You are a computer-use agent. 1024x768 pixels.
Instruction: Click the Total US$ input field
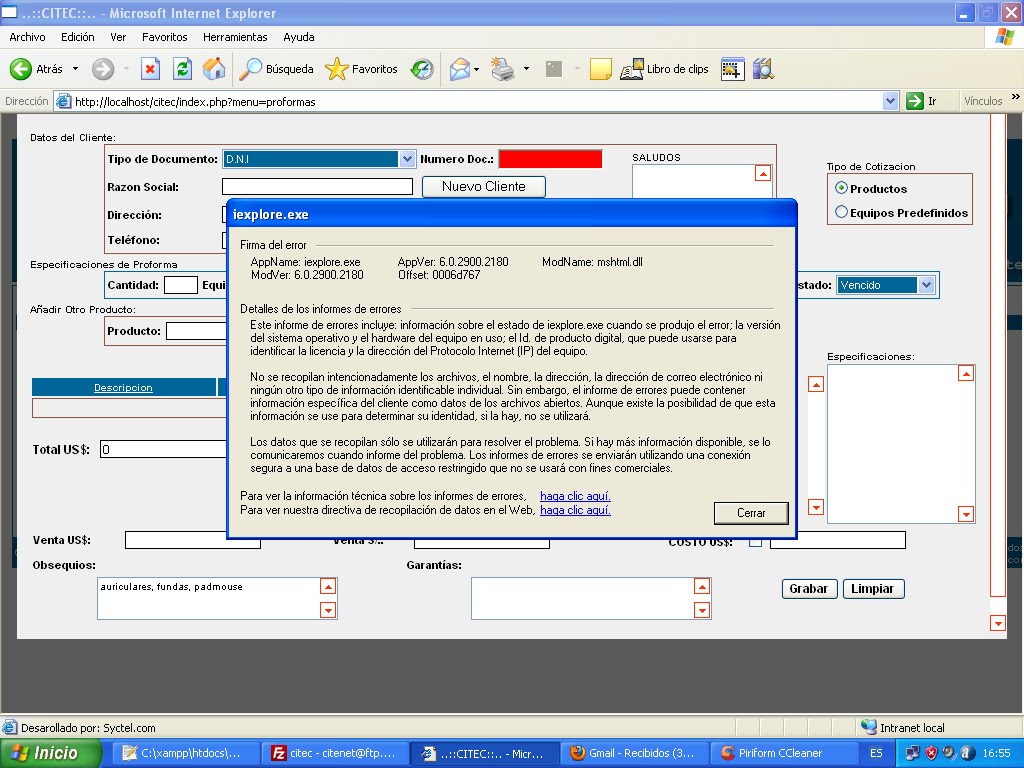click(163, 449)
